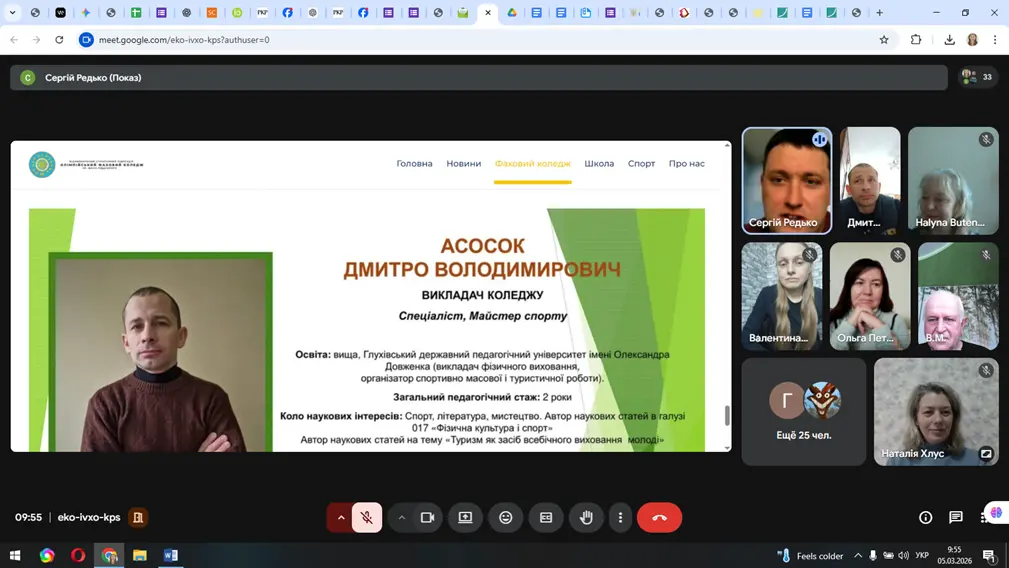This screenshot has height=568, width=1009.
Task: Click Спорт in shared site menu
Action: [642, 163]
